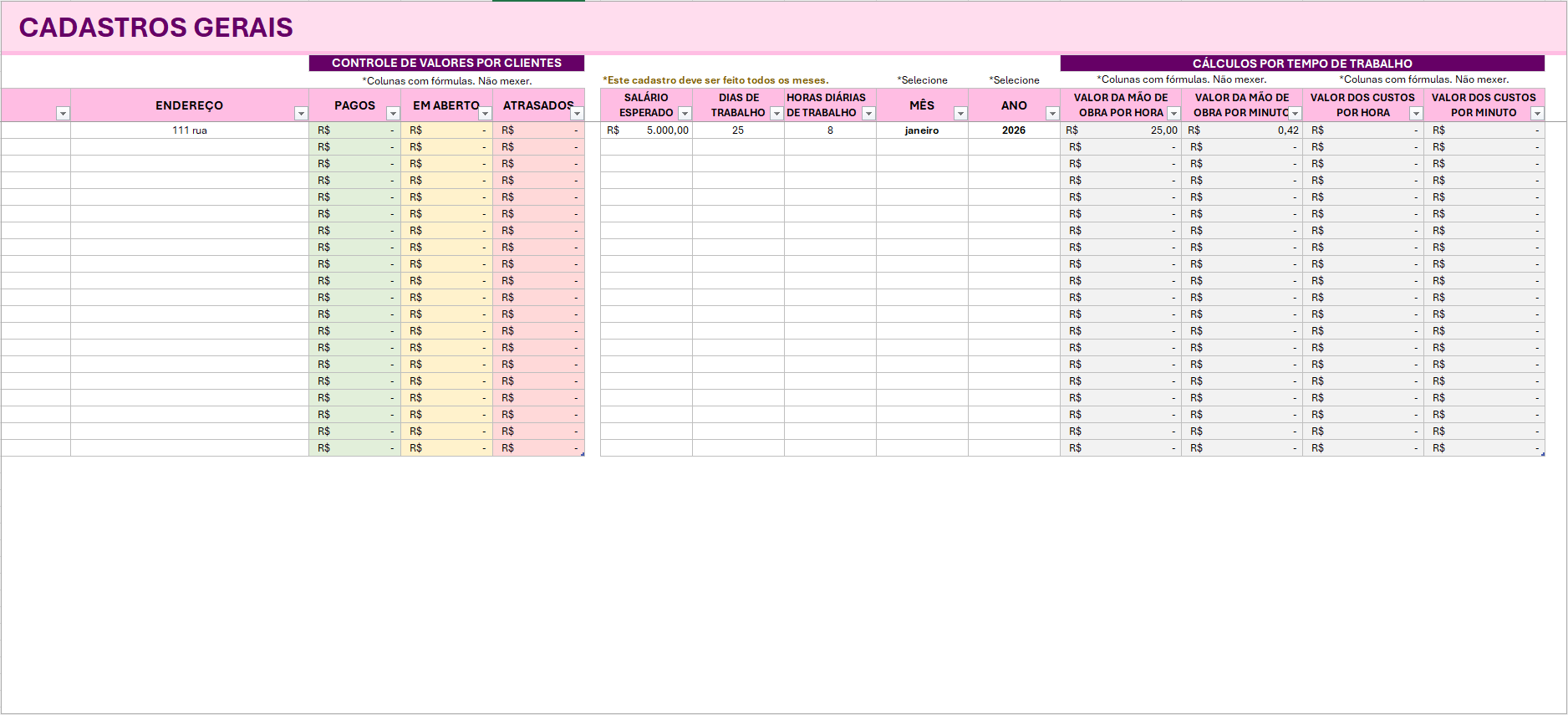Select the year cell '2026'
Screen dimensions: 1568x715
click(x=1014, y=130)
